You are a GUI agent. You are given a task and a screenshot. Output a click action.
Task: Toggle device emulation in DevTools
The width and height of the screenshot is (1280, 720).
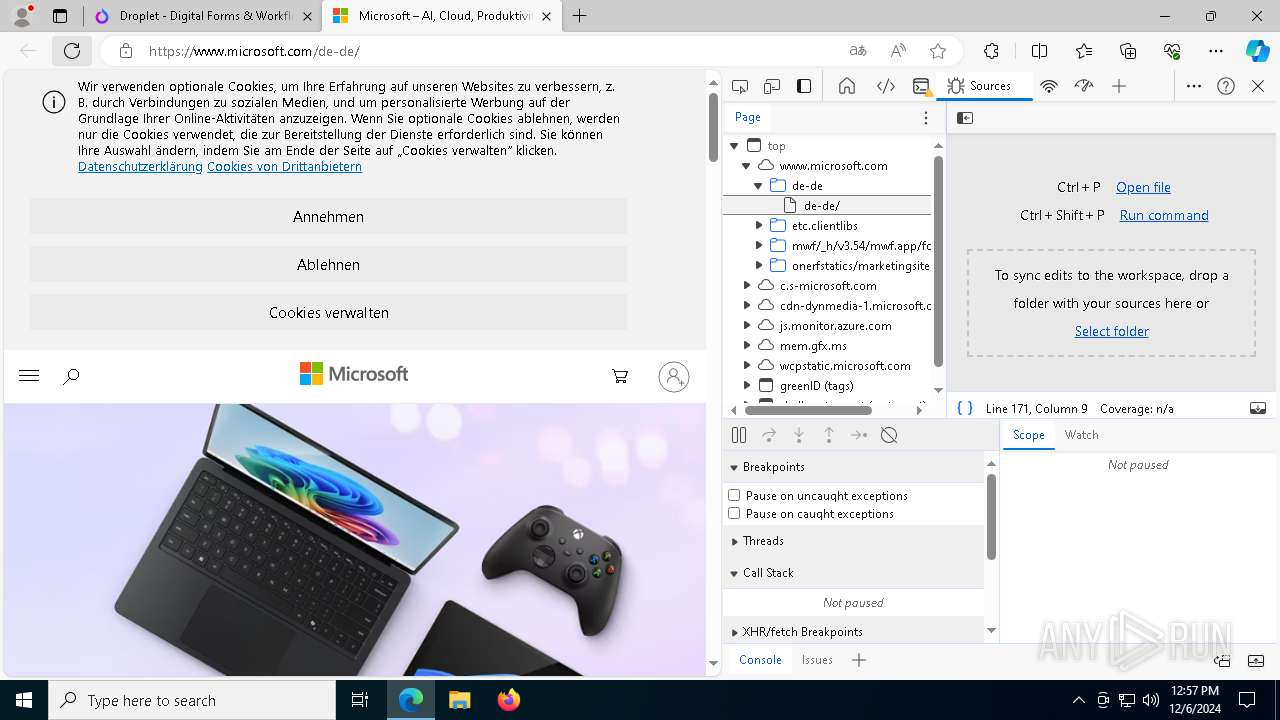(x=772, y=86)
